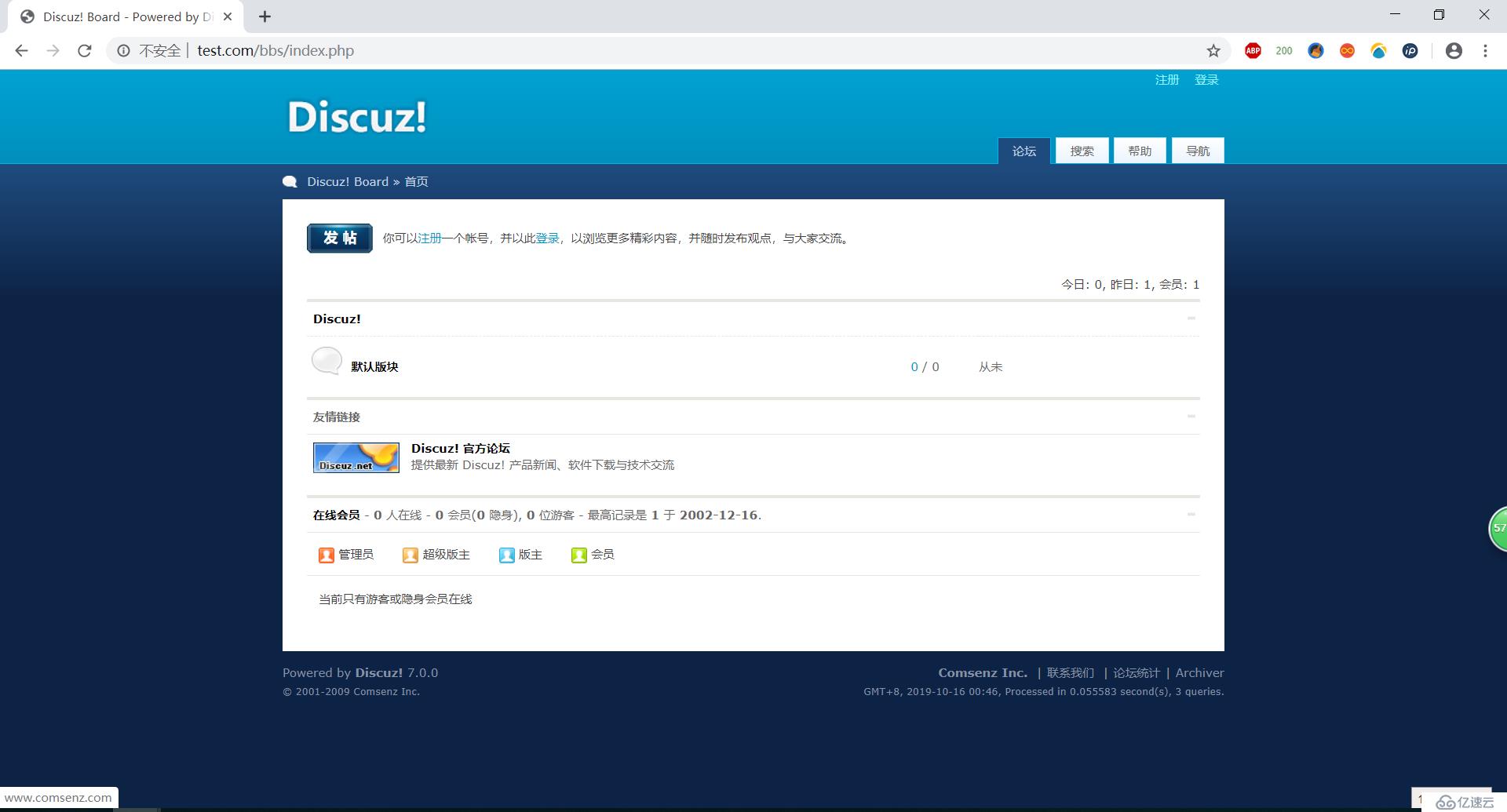
Task: Click the inline 登录 link in the welcome text
Action: (x=547, y=239)
